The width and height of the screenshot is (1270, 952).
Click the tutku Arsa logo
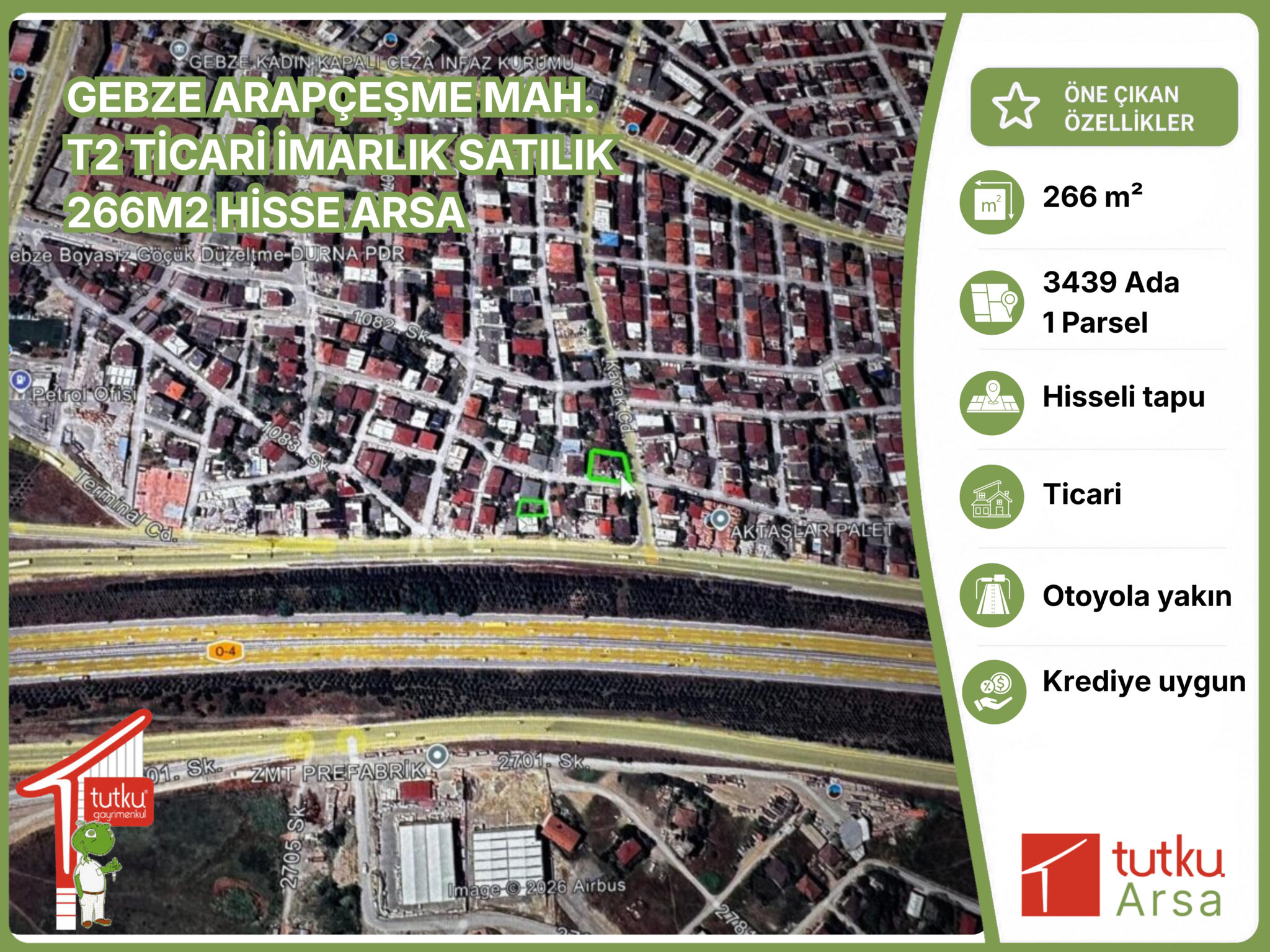1122,875
